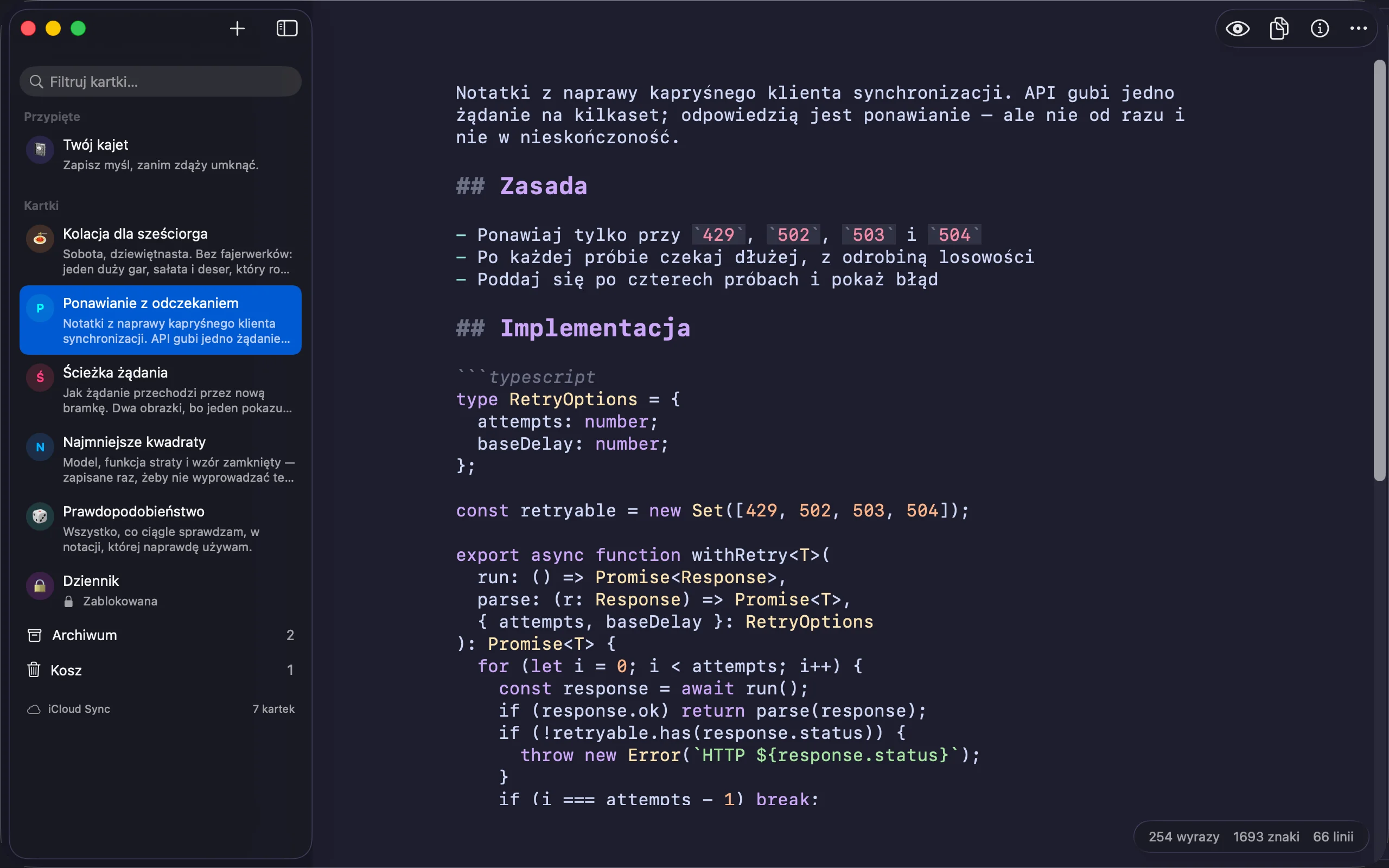Click the '1693 znaki' character count
The image size is (1389, 868).
pos(1266,837)
